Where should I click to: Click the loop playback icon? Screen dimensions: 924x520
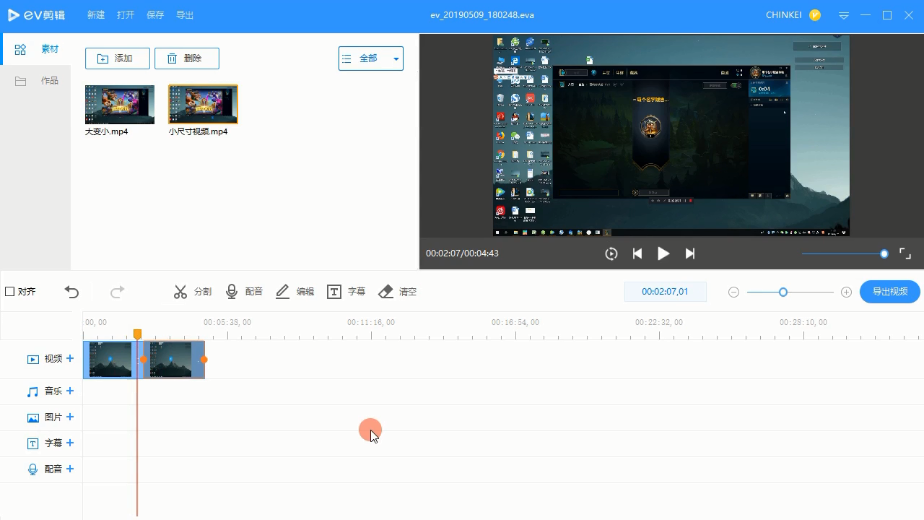point(611,254)
